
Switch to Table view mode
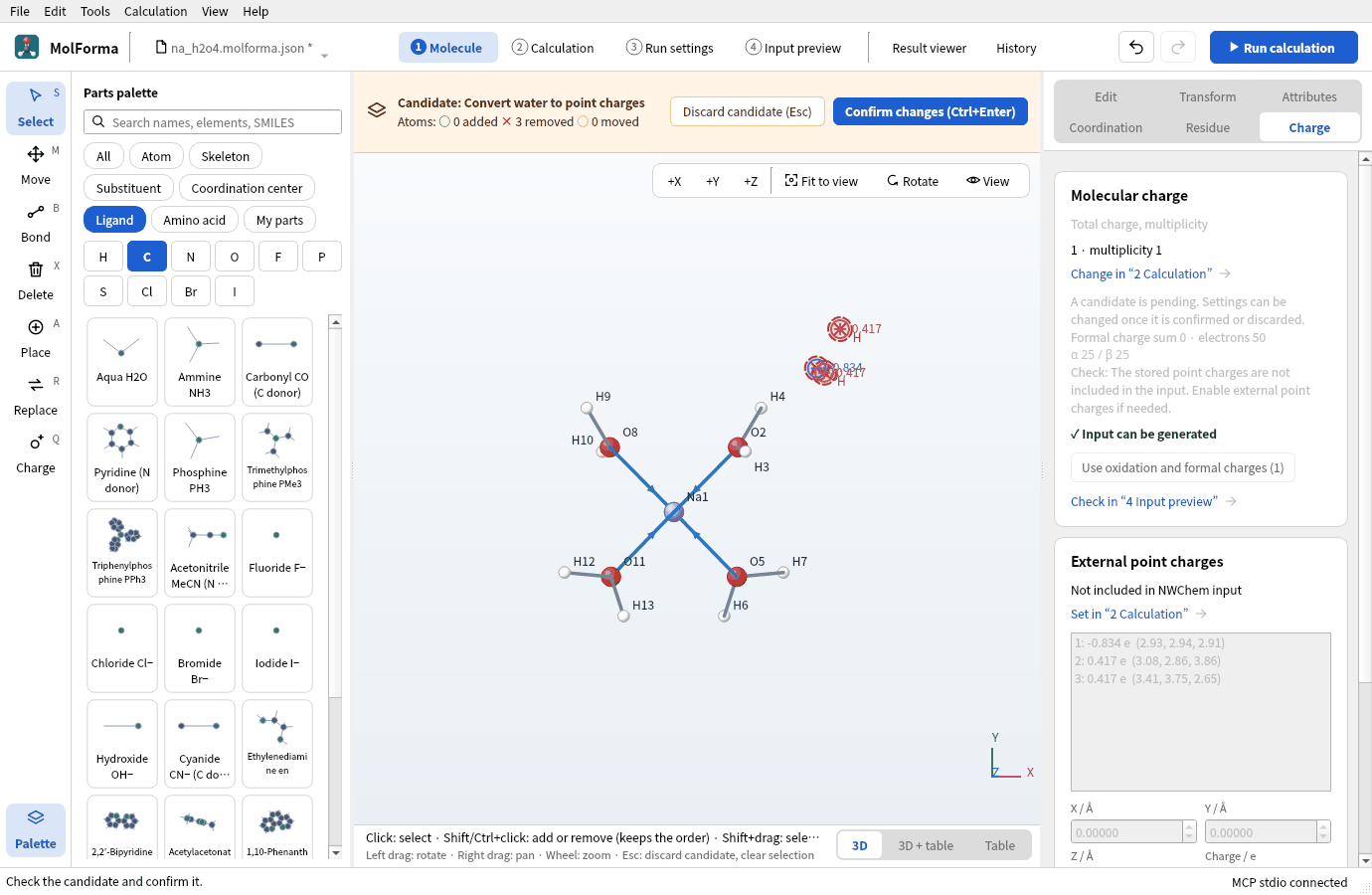1000,845
